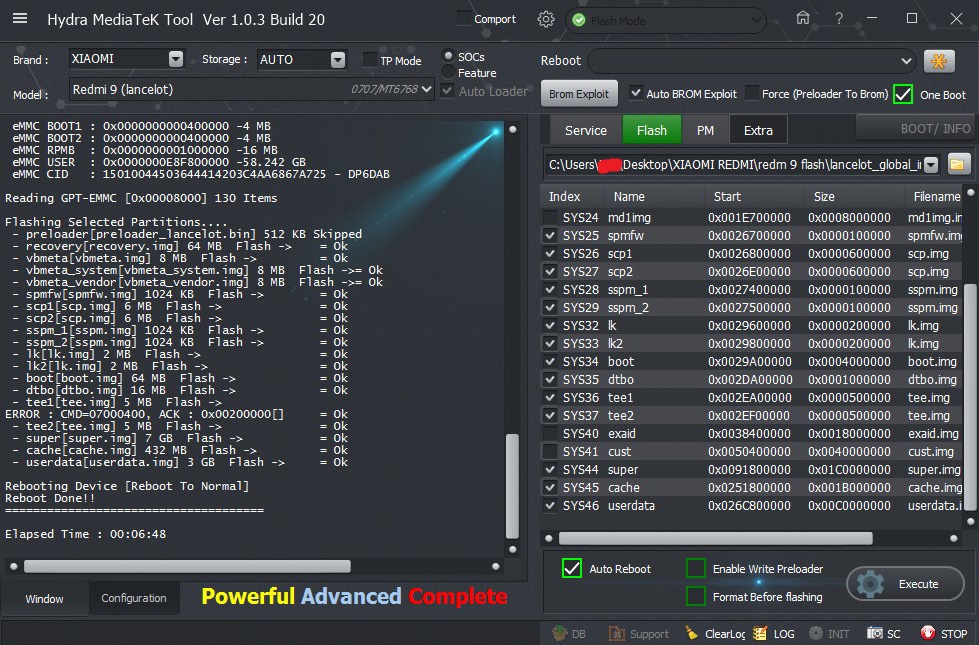Click the Elapsed Time log line
The height and width of the screenshot is (645, 979).
click(x=86, y=534)
